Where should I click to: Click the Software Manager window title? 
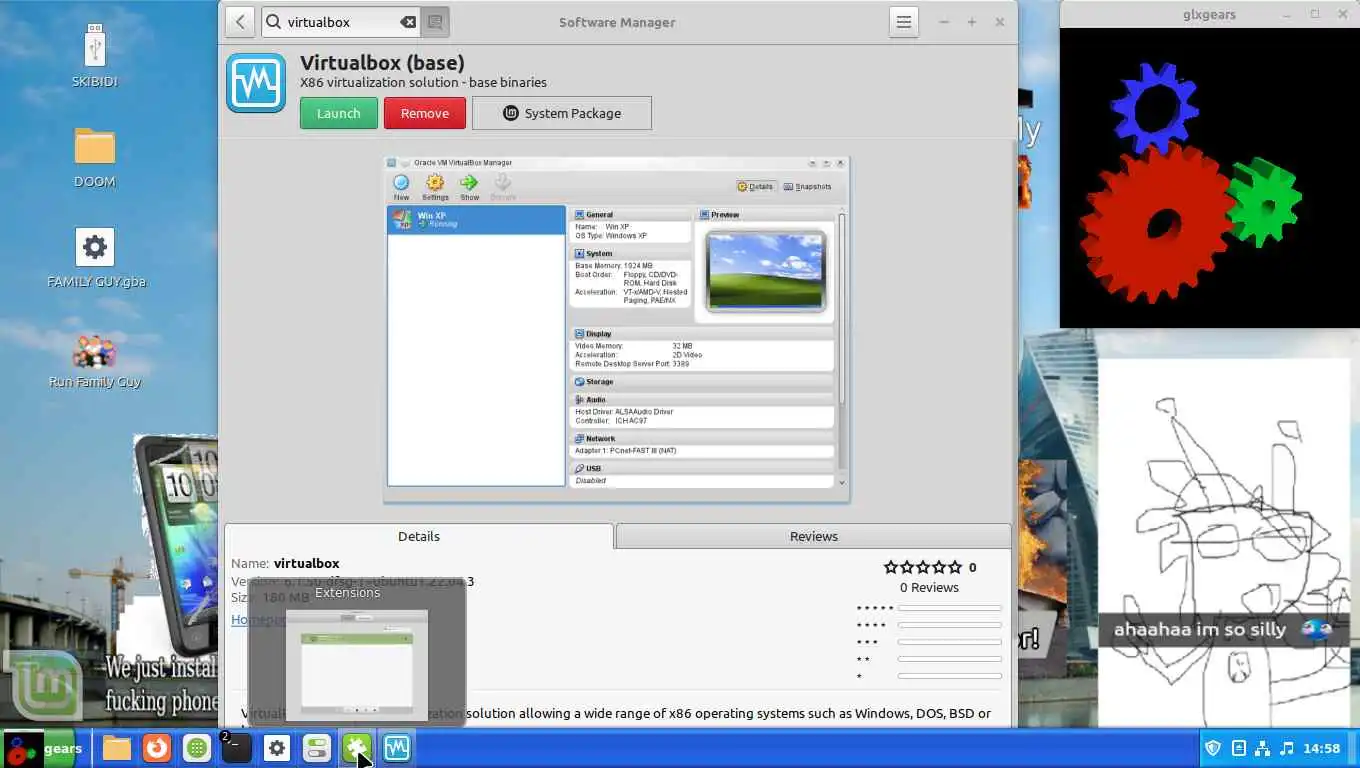coord(617,22)
